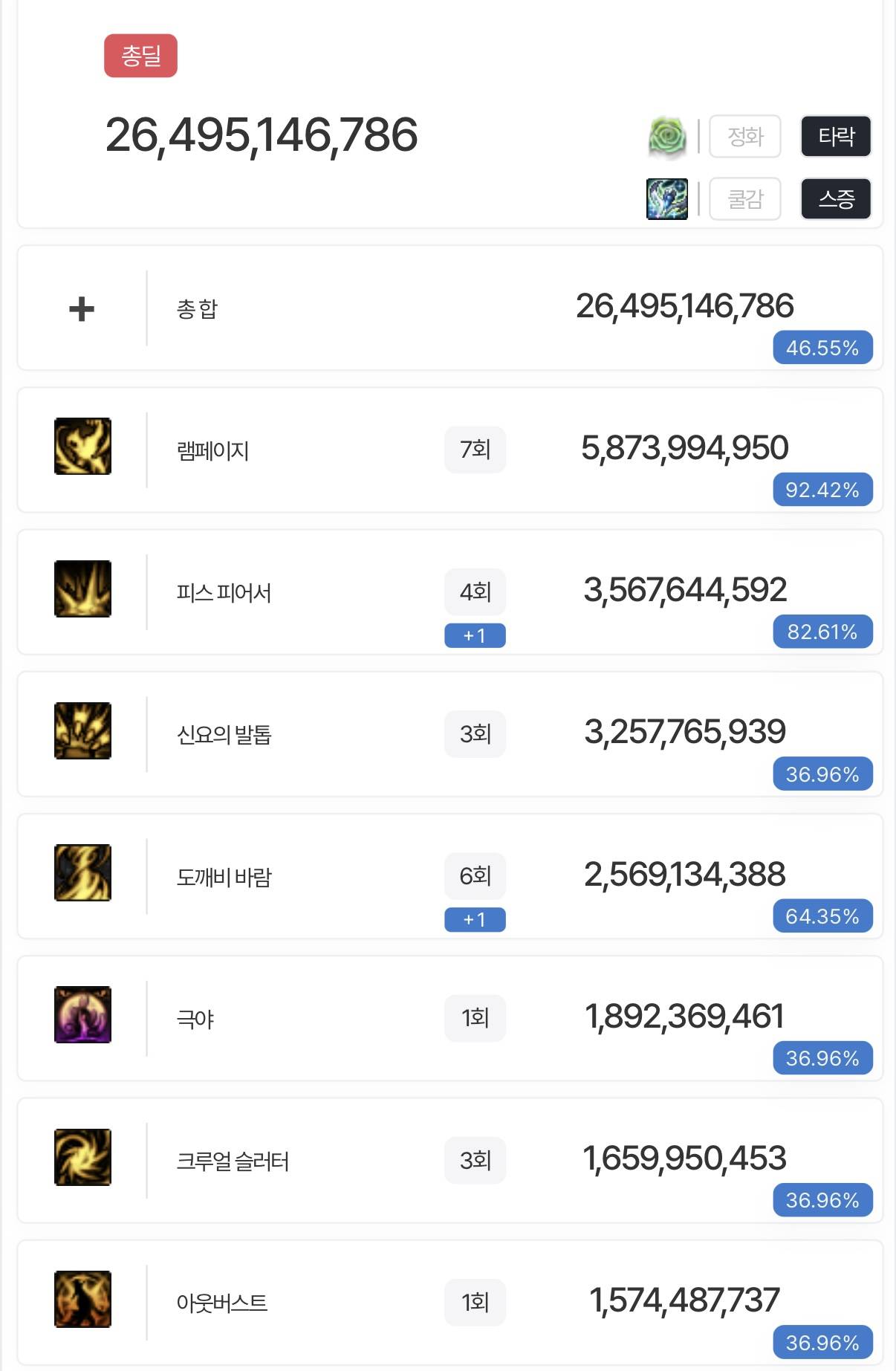The width and height of the screenshot is (896, 1371).
Task: Expand the 총합 row with plus
Action: pyautogui.click(x=82, y=308)
